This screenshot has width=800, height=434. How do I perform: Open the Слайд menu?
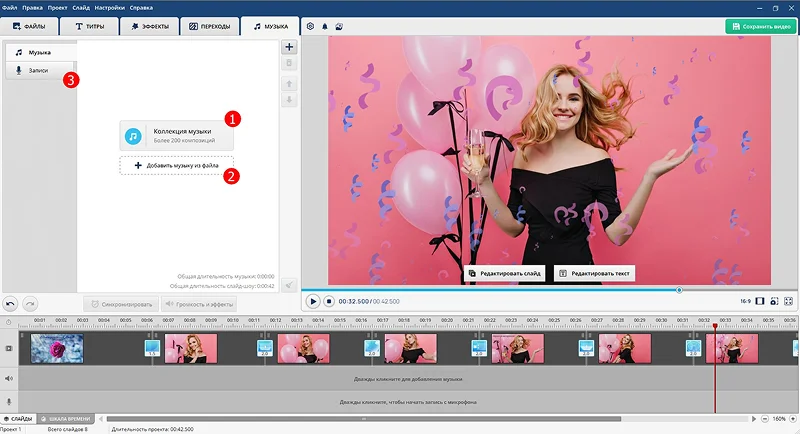81,8
